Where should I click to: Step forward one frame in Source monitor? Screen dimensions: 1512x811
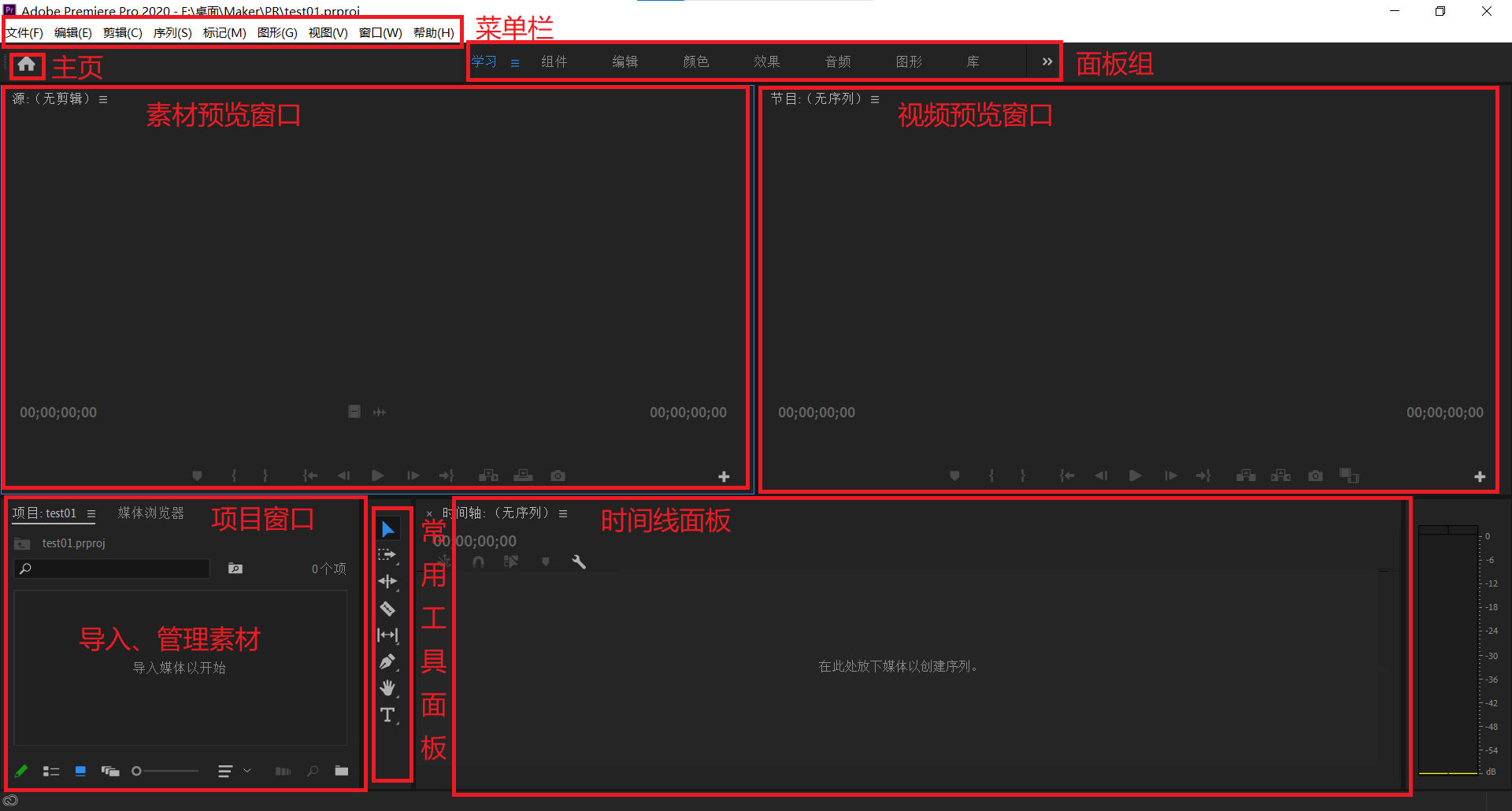(413, 476)
